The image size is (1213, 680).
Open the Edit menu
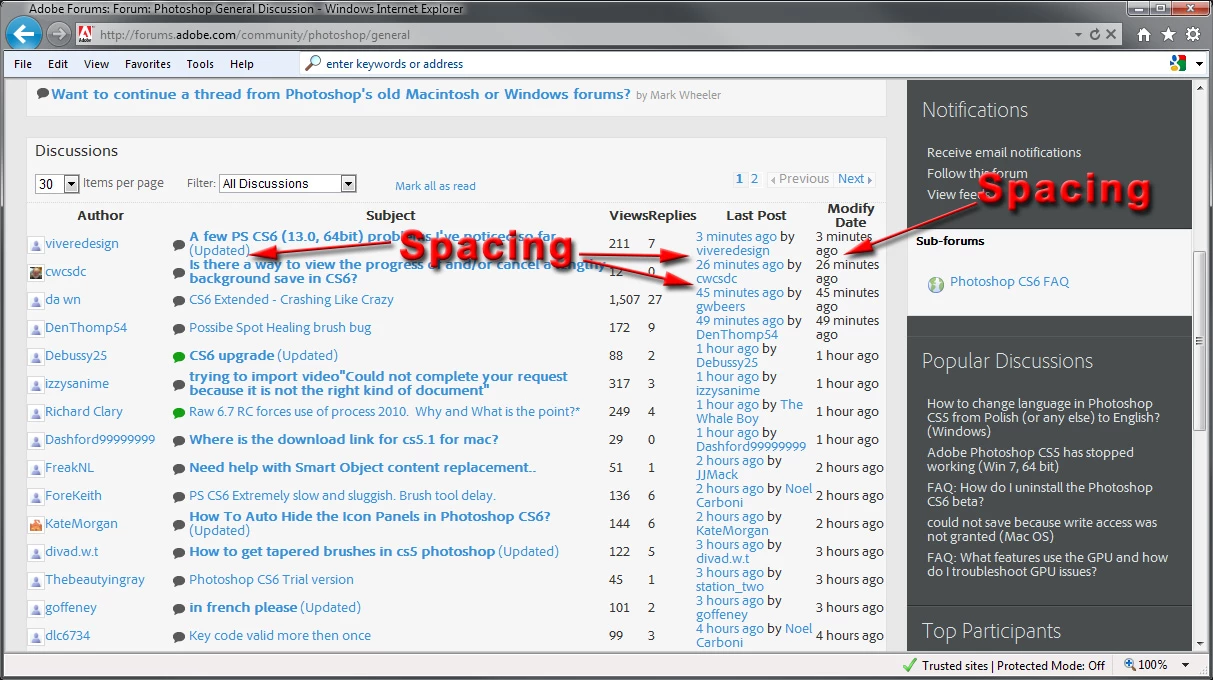point(58,64)
